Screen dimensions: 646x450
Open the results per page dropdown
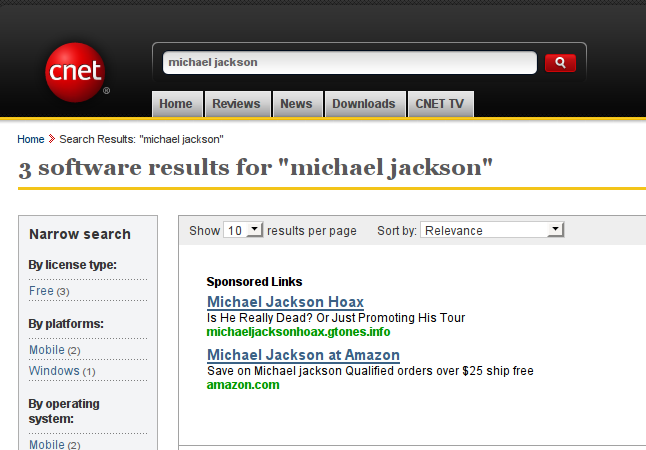click(x=243, y=230)
